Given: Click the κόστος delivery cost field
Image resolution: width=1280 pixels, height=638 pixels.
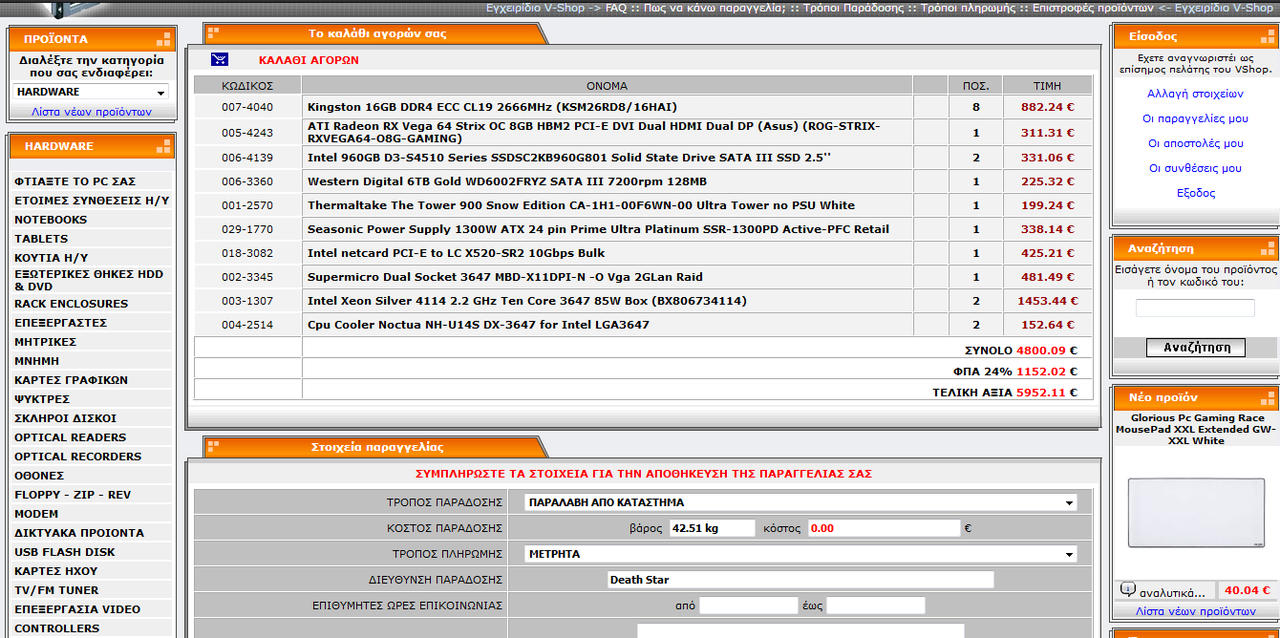Looking at the screenshot, I should (x=884, y=528).
